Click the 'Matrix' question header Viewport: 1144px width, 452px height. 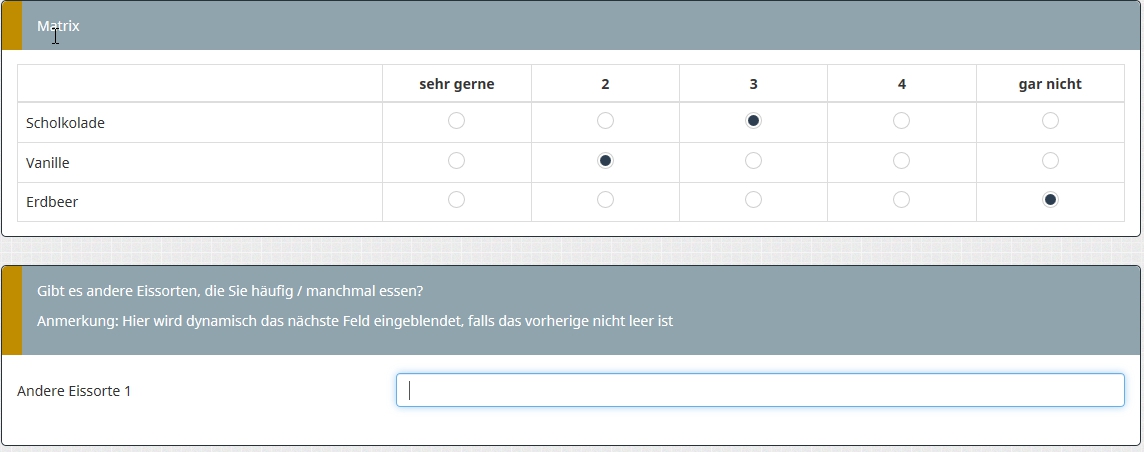click(58, 26)
